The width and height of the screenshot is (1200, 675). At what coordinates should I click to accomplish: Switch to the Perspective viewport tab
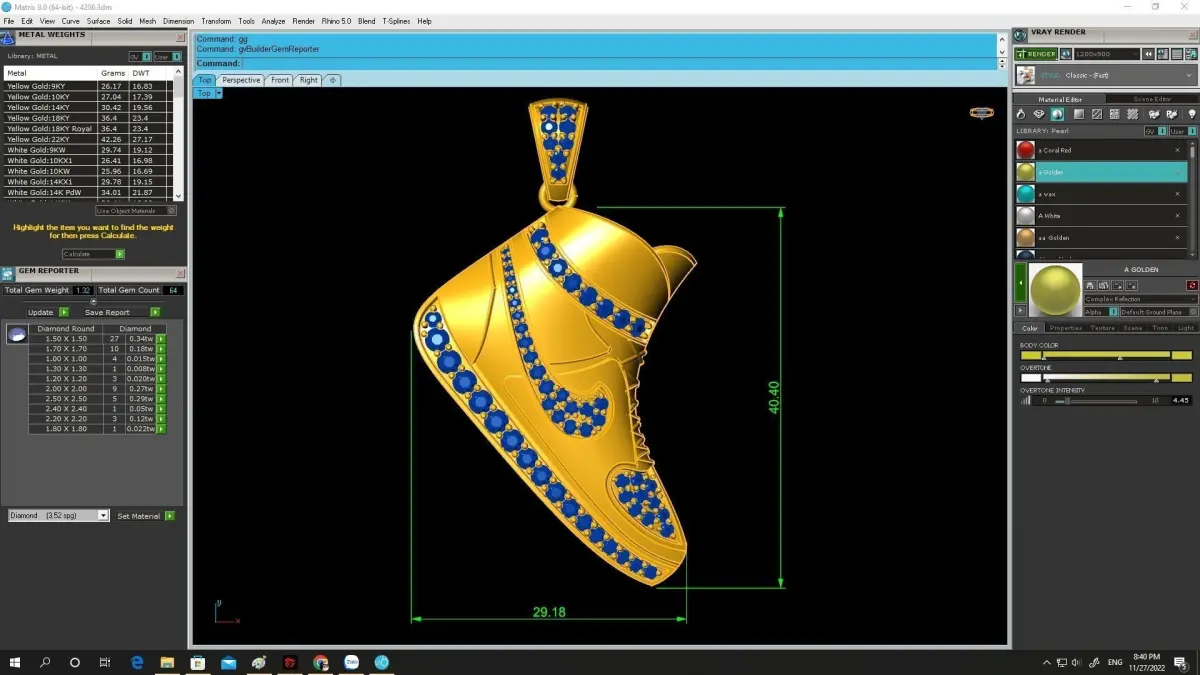pos(241,80)
